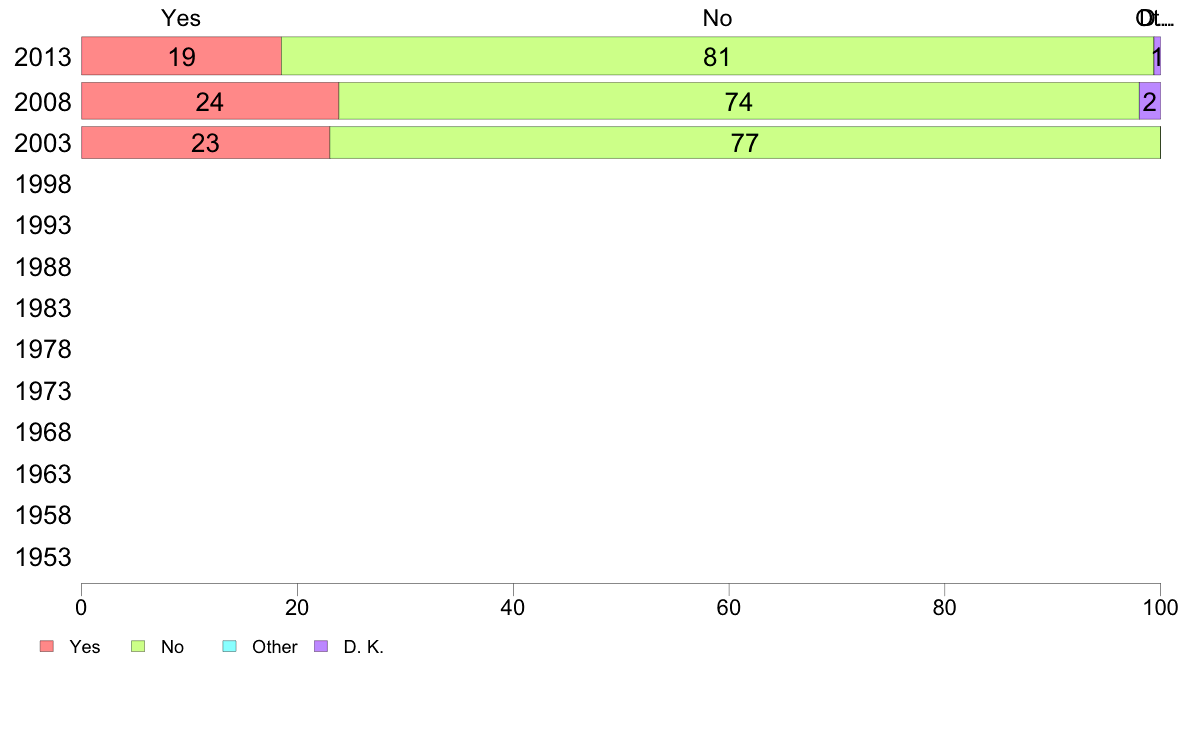Click the 2008 red segment labeled 24
The height and width of the screenshot is (736, 1188).
tap(210, 101)
